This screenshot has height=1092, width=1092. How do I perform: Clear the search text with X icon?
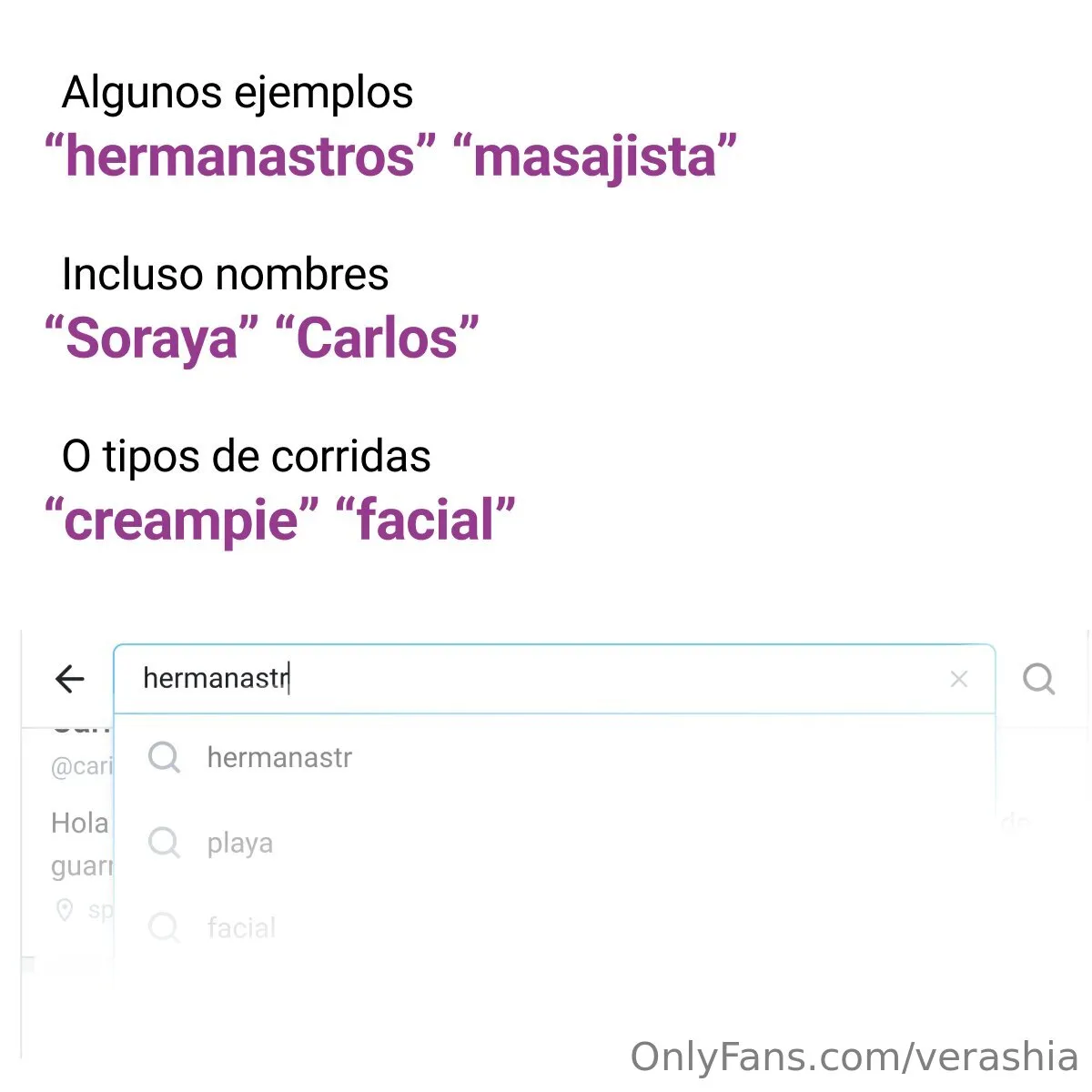coord(958,679)
